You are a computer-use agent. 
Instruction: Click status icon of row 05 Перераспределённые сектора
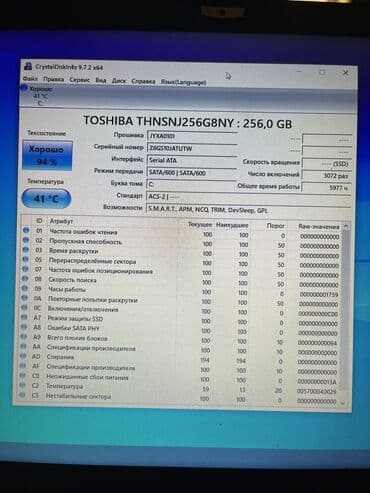coord(25,259)
